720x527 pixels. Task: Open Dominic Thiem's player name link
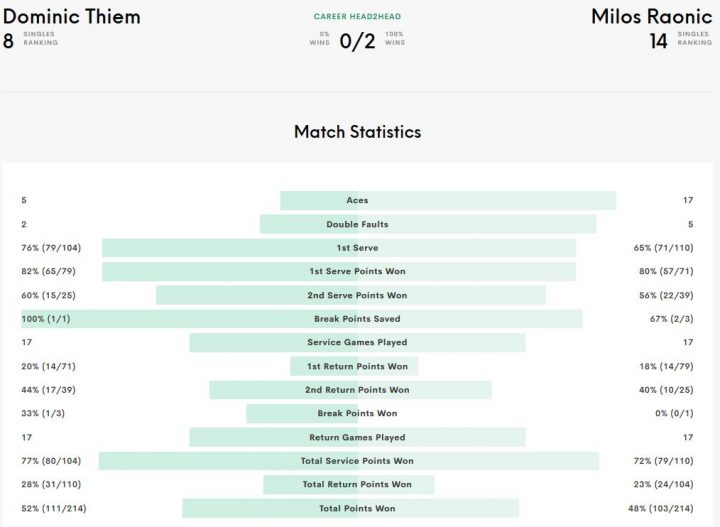pyautogui.click(x=72, y=17)
